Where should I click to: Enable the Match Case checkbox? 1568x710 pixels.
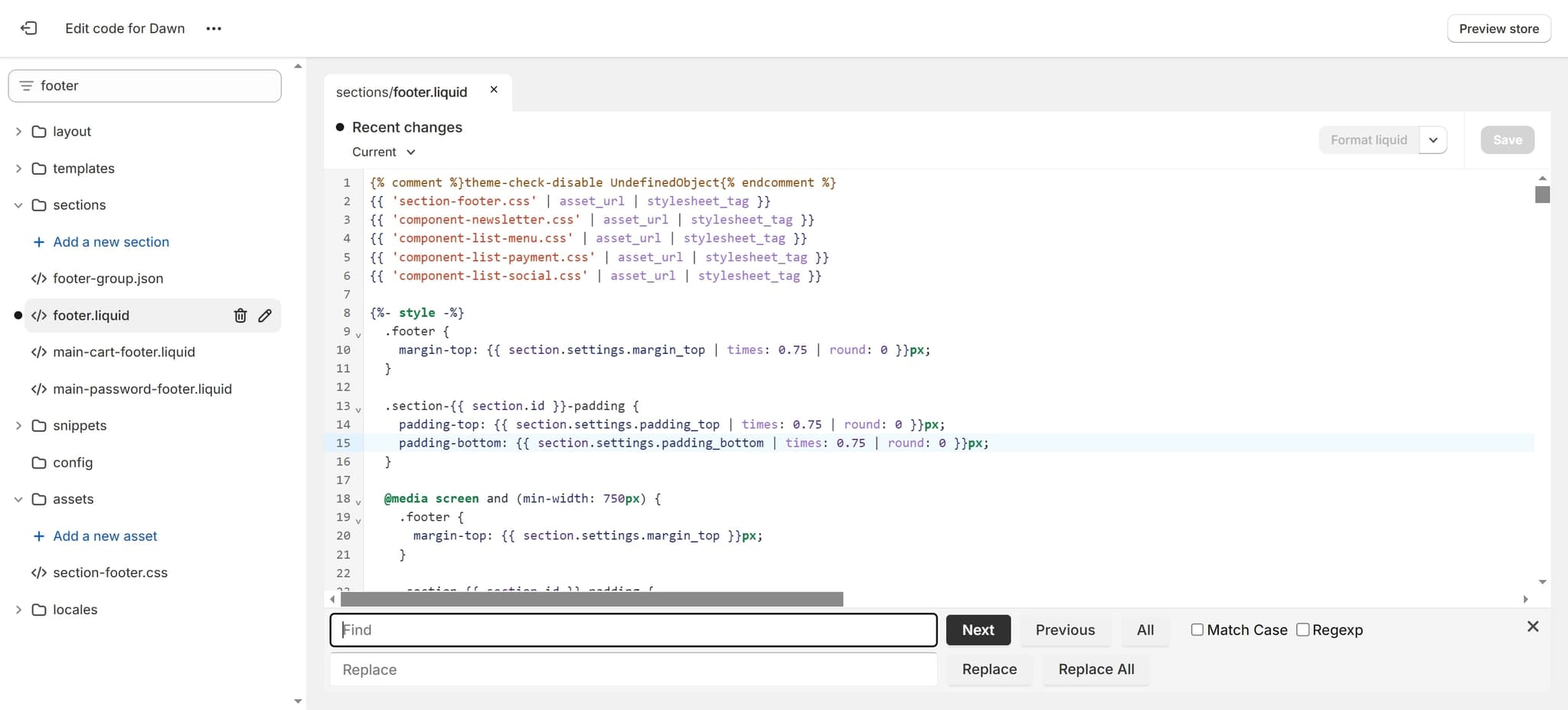(1197, 629)
